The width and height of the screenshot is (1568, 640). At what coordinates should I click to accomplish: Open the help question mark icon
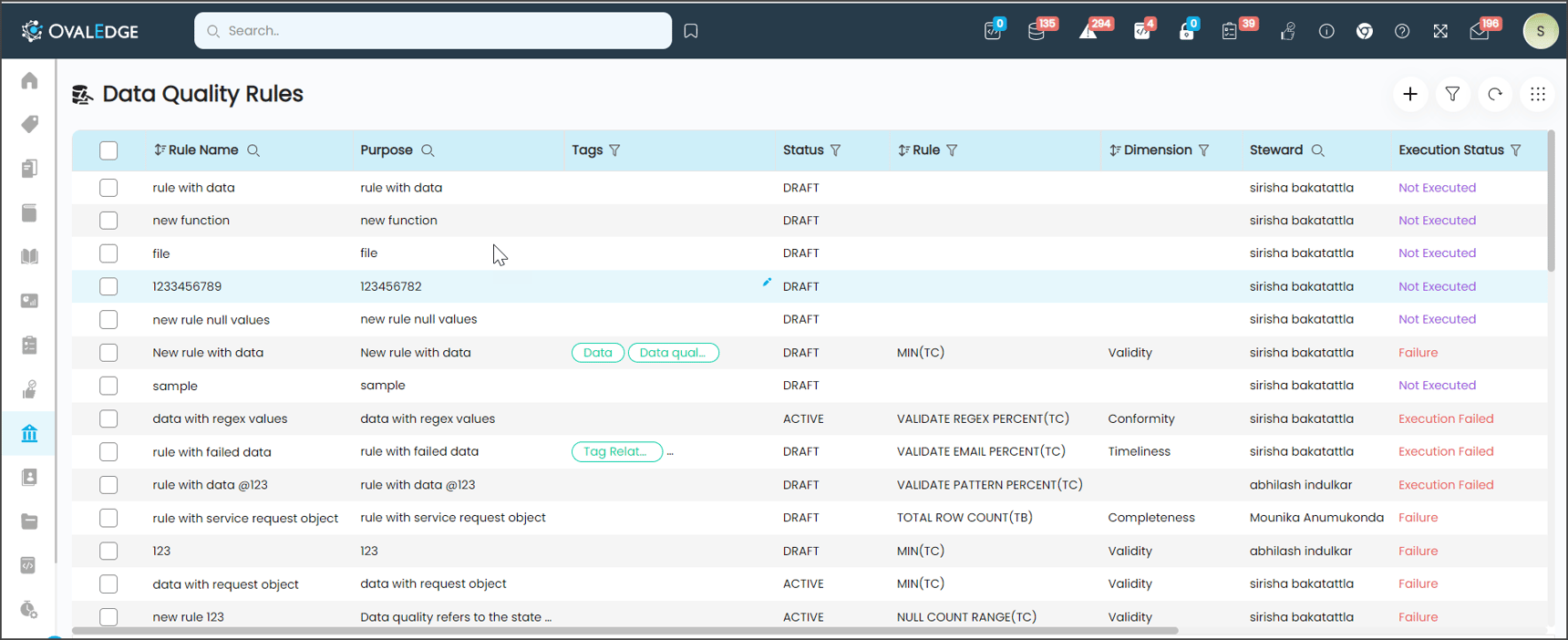coord(1402,31)
